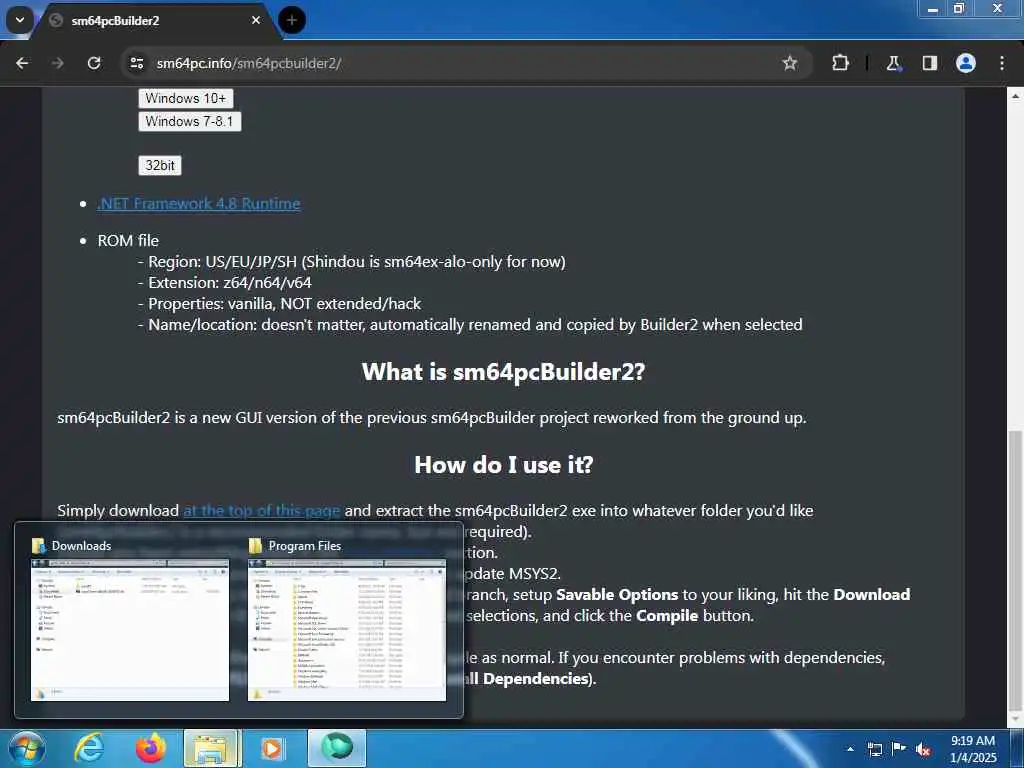Click the 'Extension: z64/n64/v64' line
The height and width of the screenshot is (768, 1024).
225,283
